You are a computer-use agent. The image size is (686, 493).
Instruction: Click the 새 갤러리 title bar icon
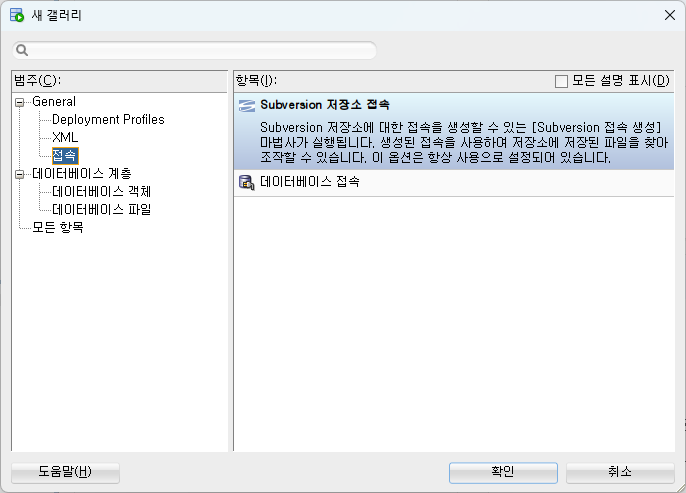(x=17, y=15)
